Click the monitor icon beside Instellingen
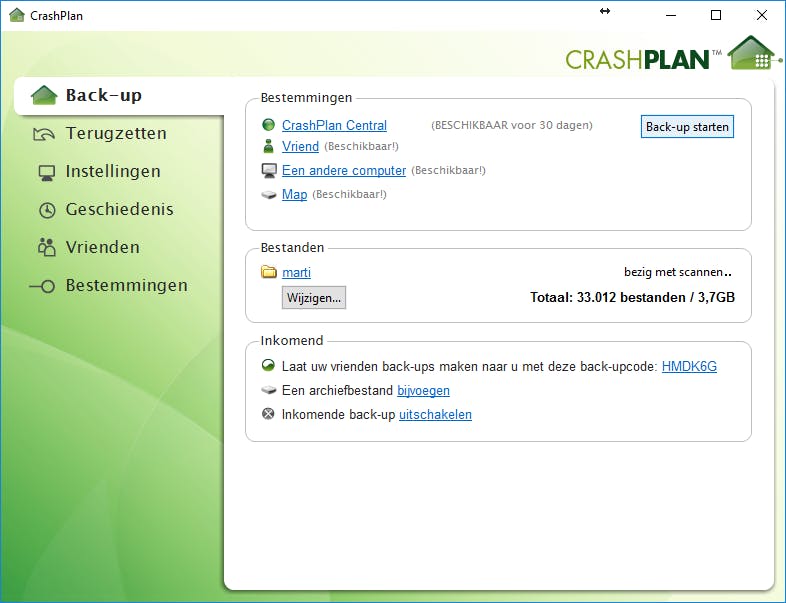Screen dimensions: 786x603 click(x=47, y=172)
